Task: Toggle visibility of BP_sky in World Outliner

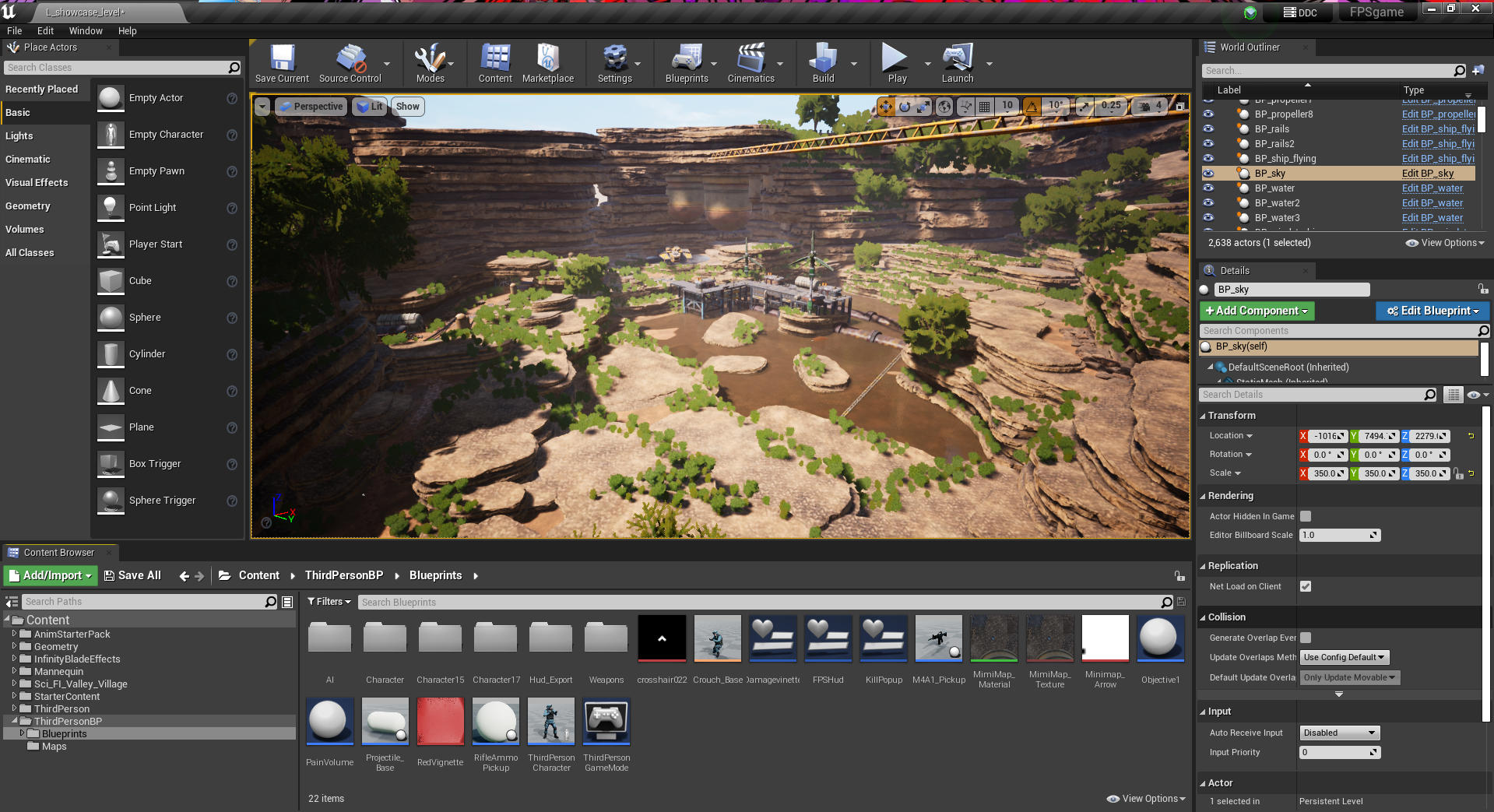Action: (x=1209, y=173)
